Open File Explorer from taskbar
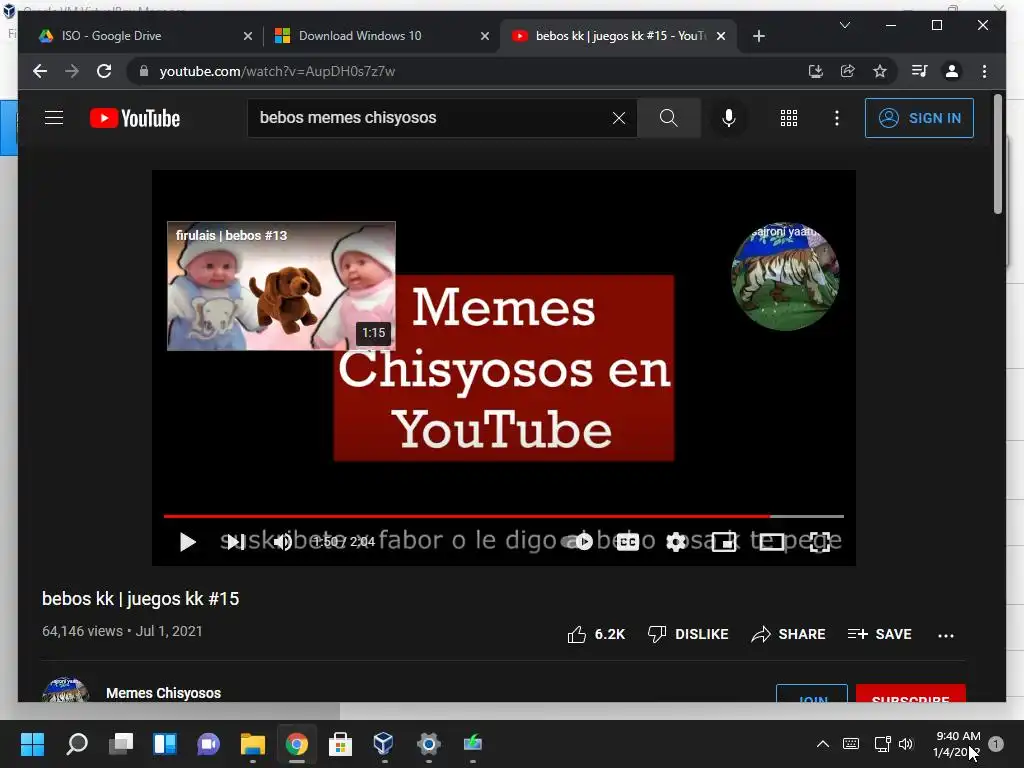Screen dimensions: 1024x768 [253, 744]
